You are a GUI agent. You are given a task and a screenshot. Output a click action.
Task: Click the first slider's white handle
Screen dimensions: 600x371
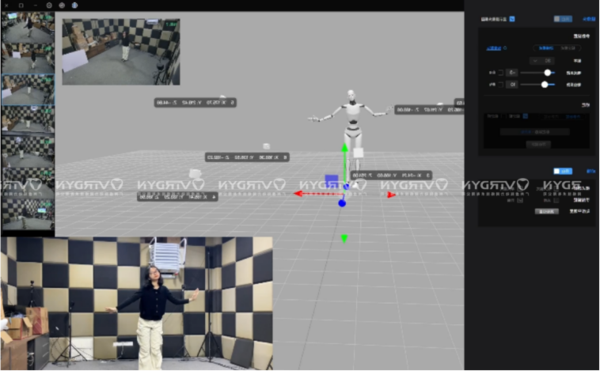pyautogui.click(x=548, y=73)
